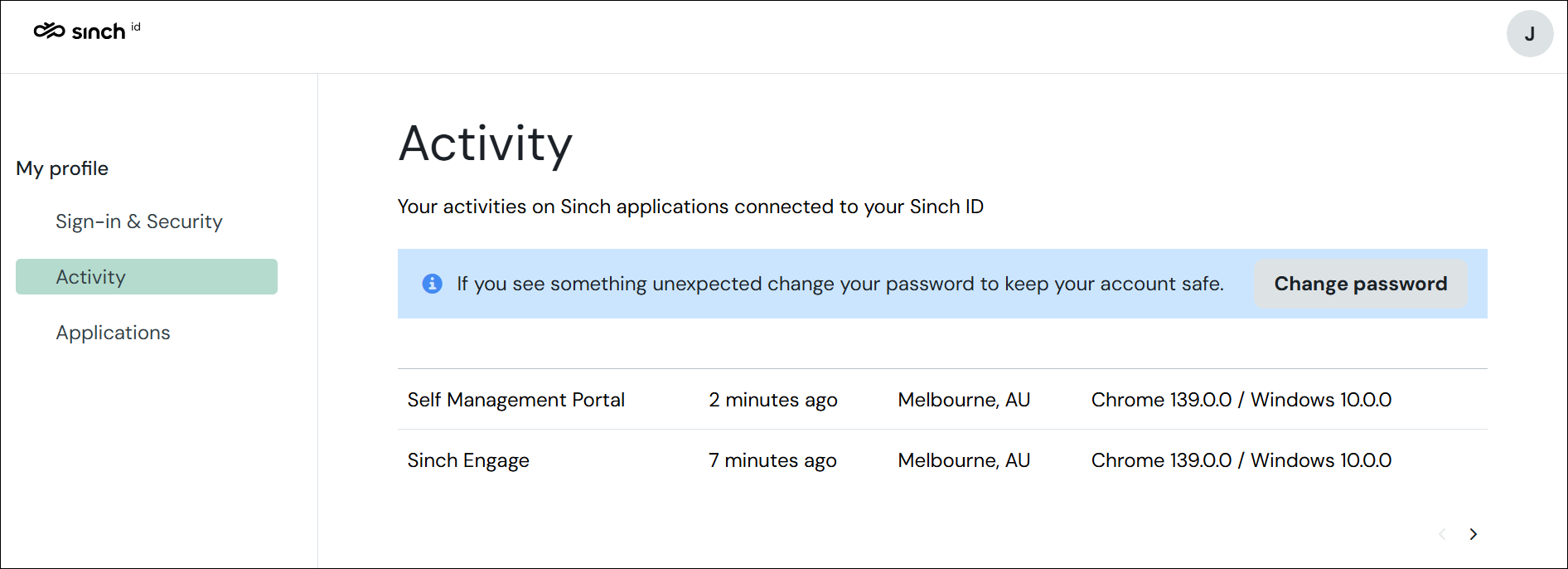Click the warning message text in the blue banner
Screen dimensions: 1568x569
click(840, 283)
